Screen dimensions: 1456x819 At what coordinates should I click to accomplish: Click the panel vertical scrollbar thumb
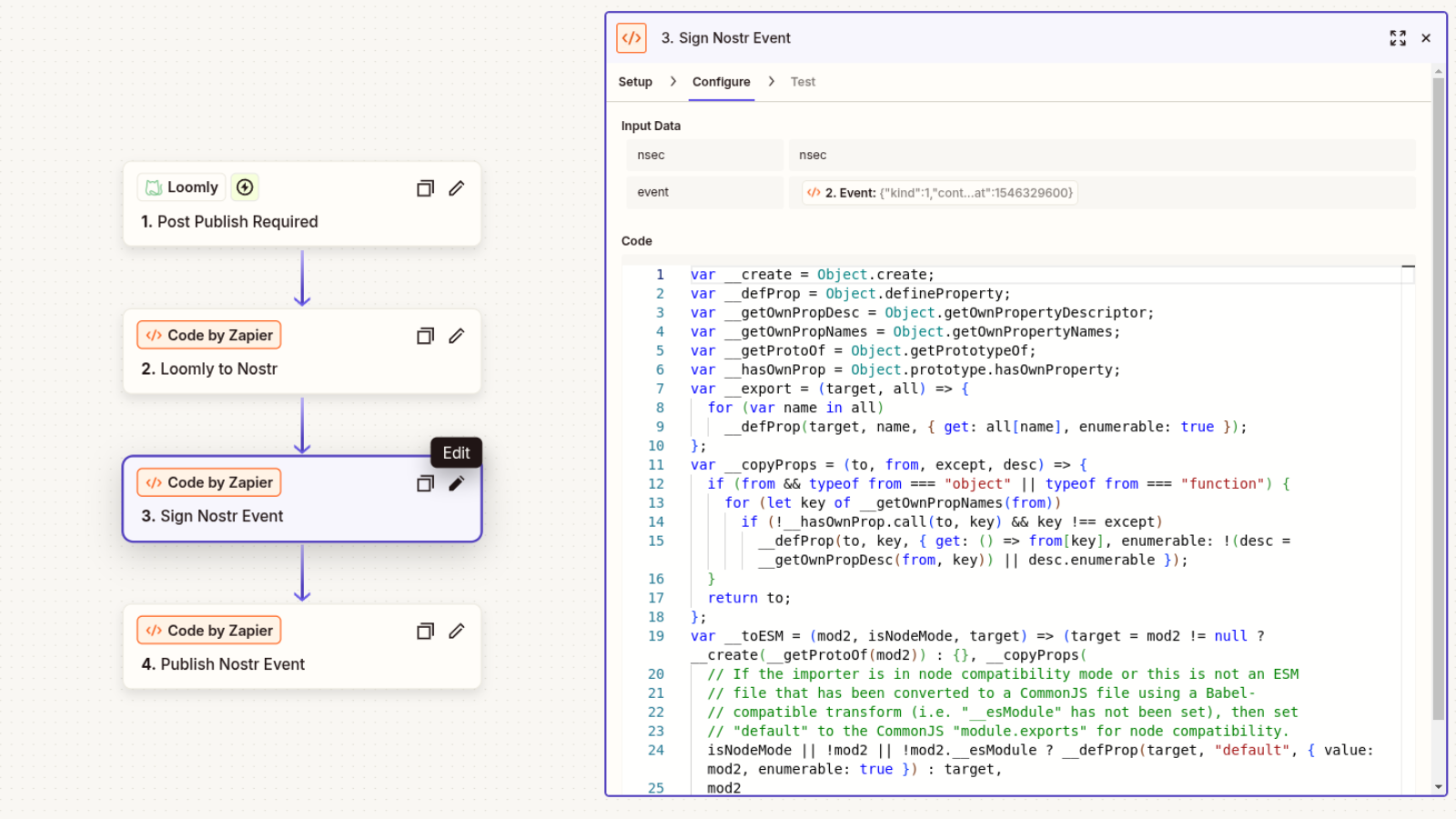point(1439,399)
